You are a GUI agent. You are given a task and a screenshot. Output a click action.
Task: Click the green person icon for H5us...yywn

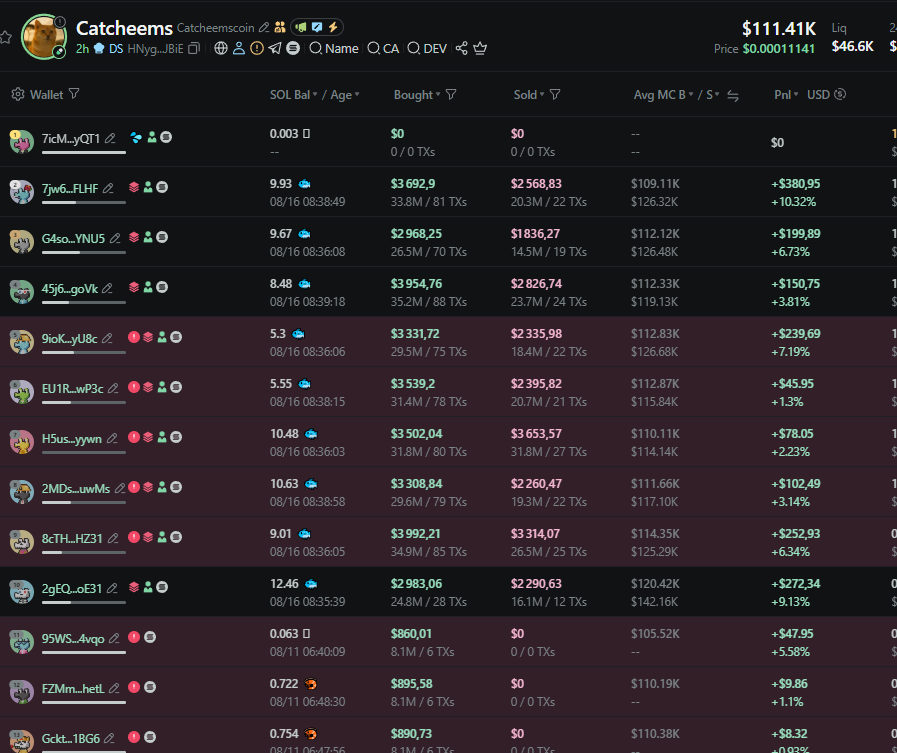pyautogui.click(x=162, y=437)
